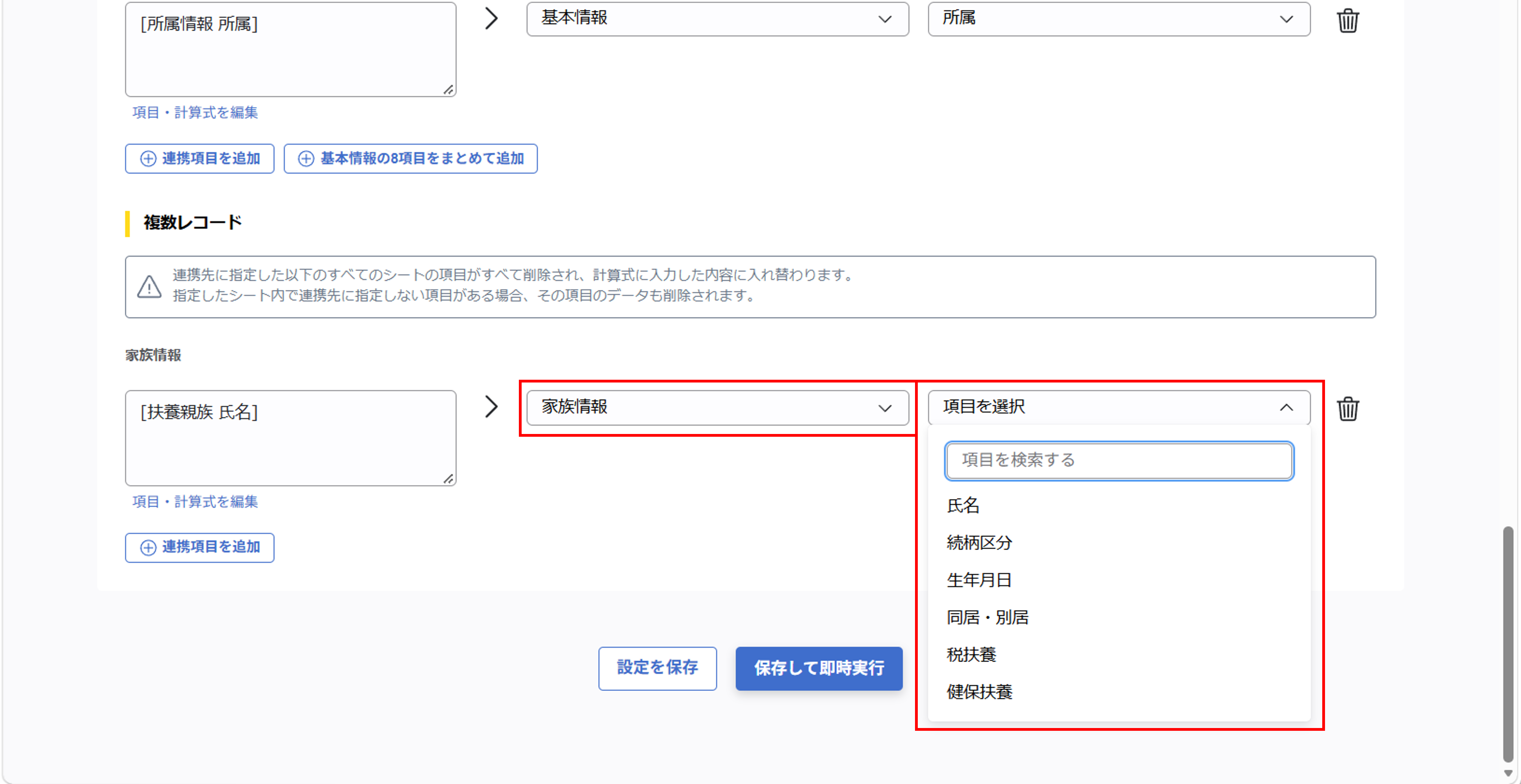The image size is (1521, 784).
Task: Delete the 所属 mapping row via trash icon
Action: [x=1347, y=20]
